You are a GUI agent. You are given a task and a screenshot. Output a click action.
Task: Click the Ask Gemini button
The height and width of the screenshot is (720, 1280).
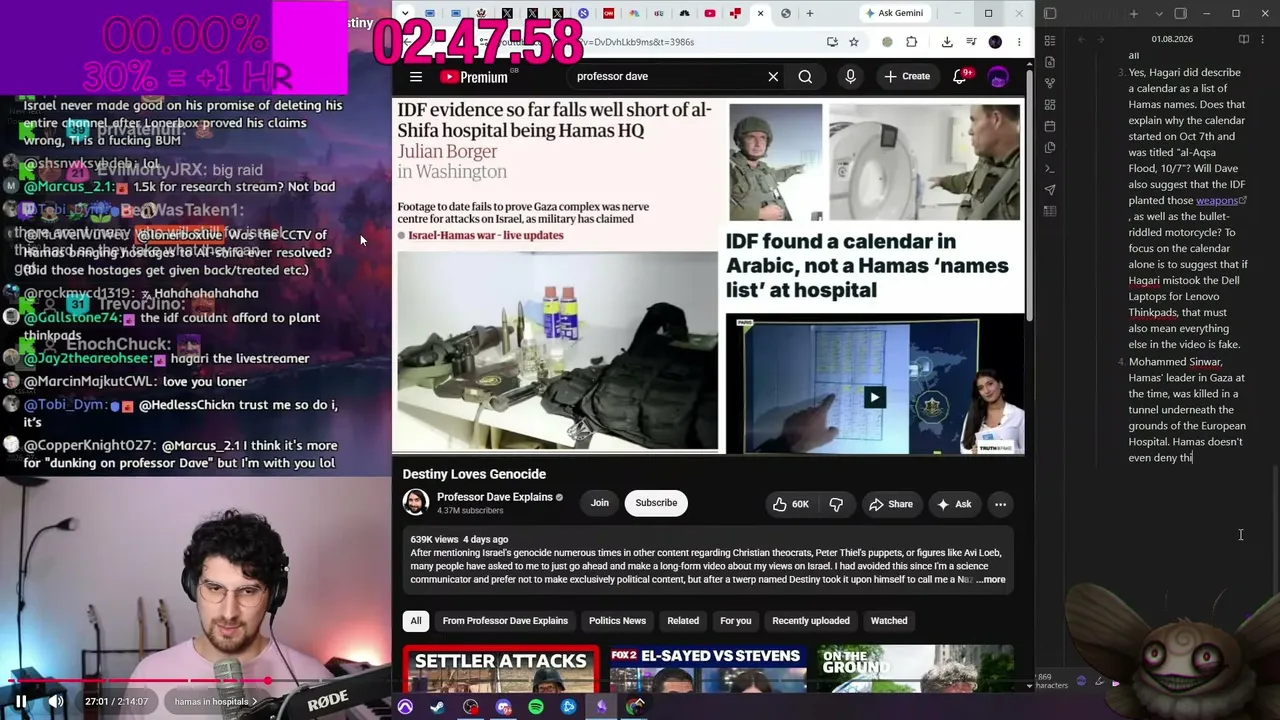pyautogui.click(x=893, y=13)
